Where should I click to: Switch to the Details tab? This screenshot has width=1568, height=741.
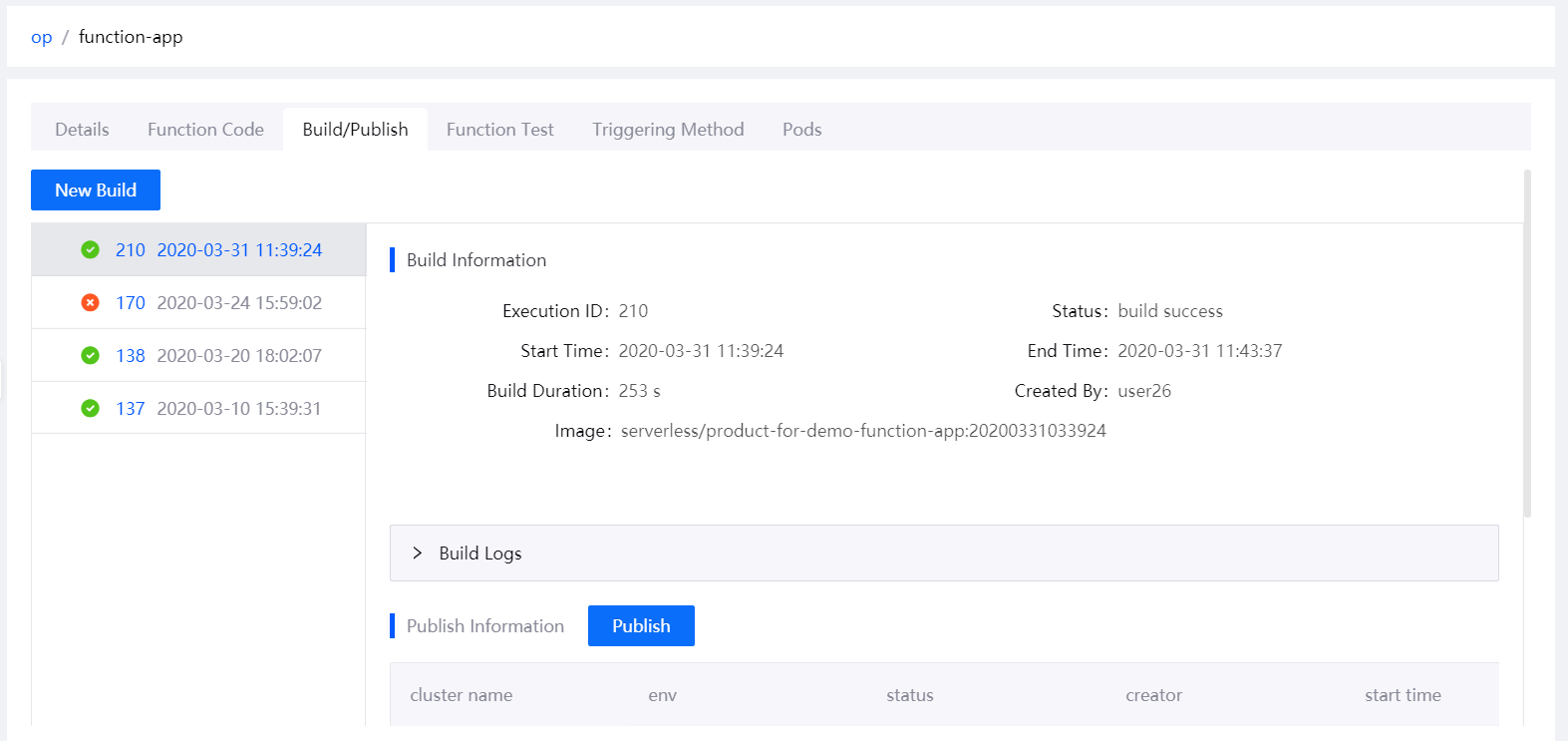(82, 130)
